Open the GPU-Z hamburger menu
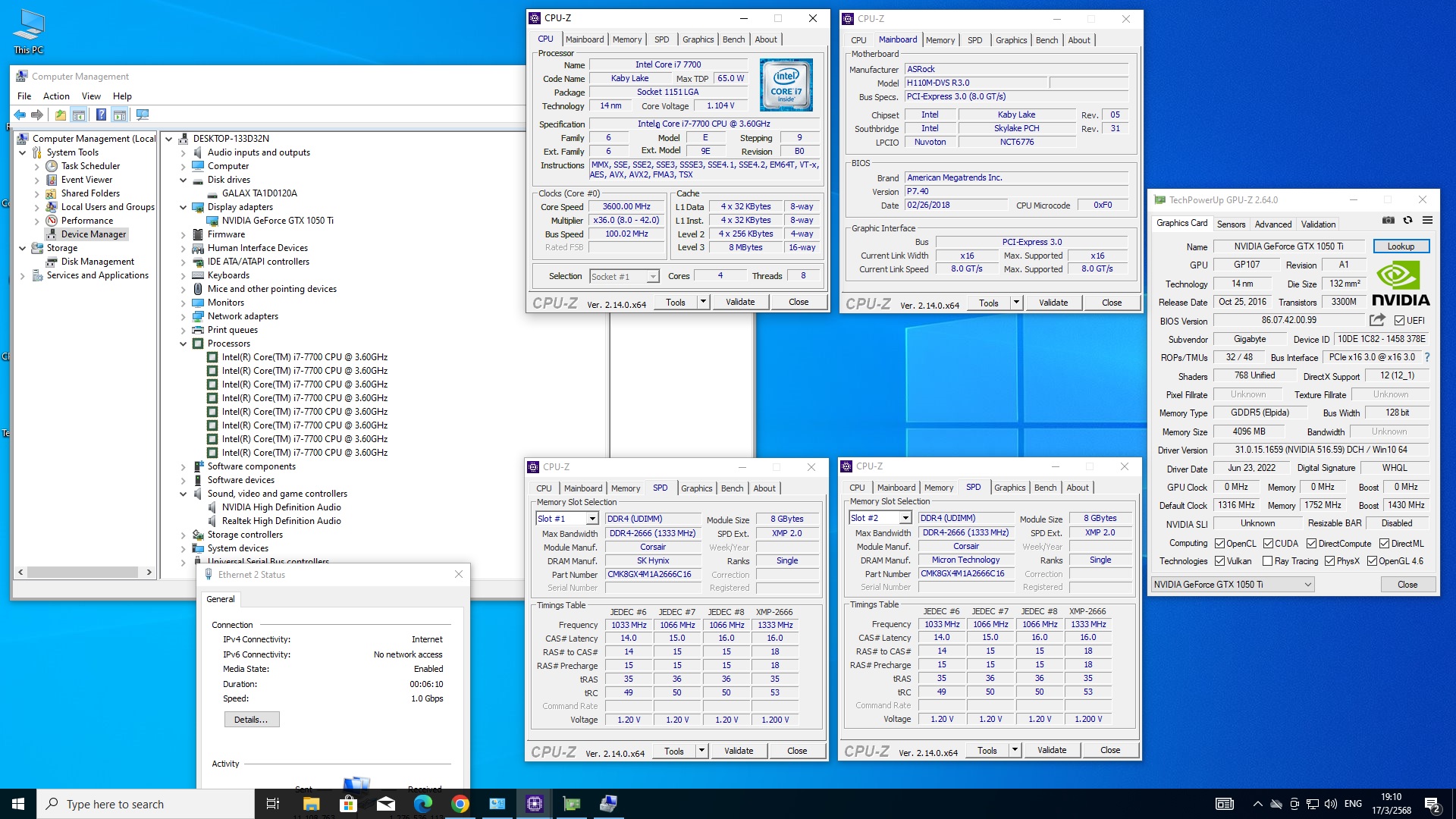Screen dimensions: 1456x819 [1427, 220]
